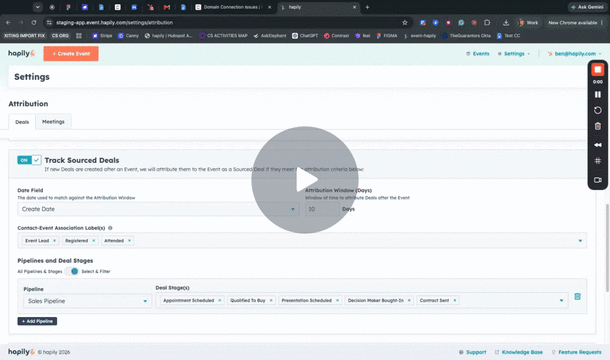Close the hapily browser tab

click(x=354, y=7)
